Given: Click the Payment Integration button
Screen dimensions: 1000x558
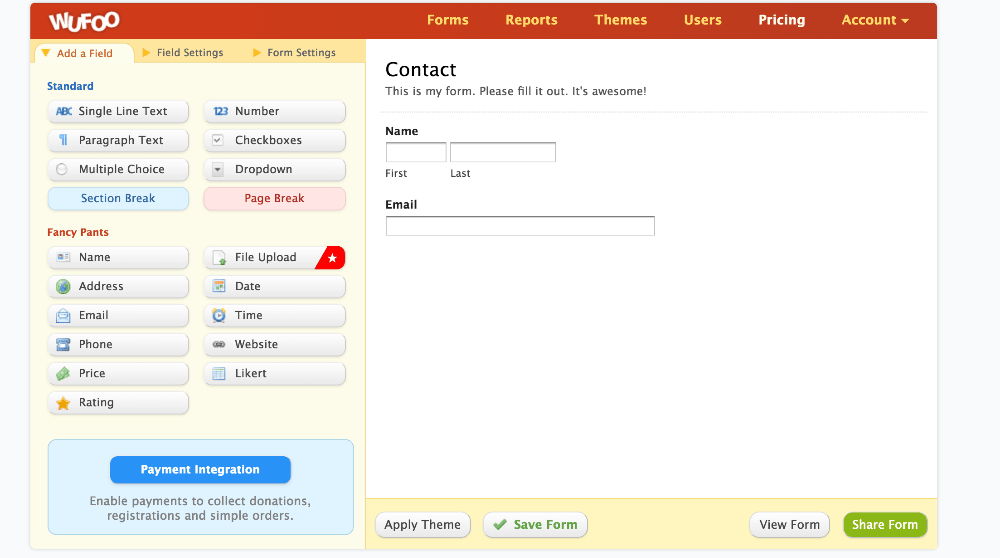Looking at the screenshot, I should coord(200,469).
